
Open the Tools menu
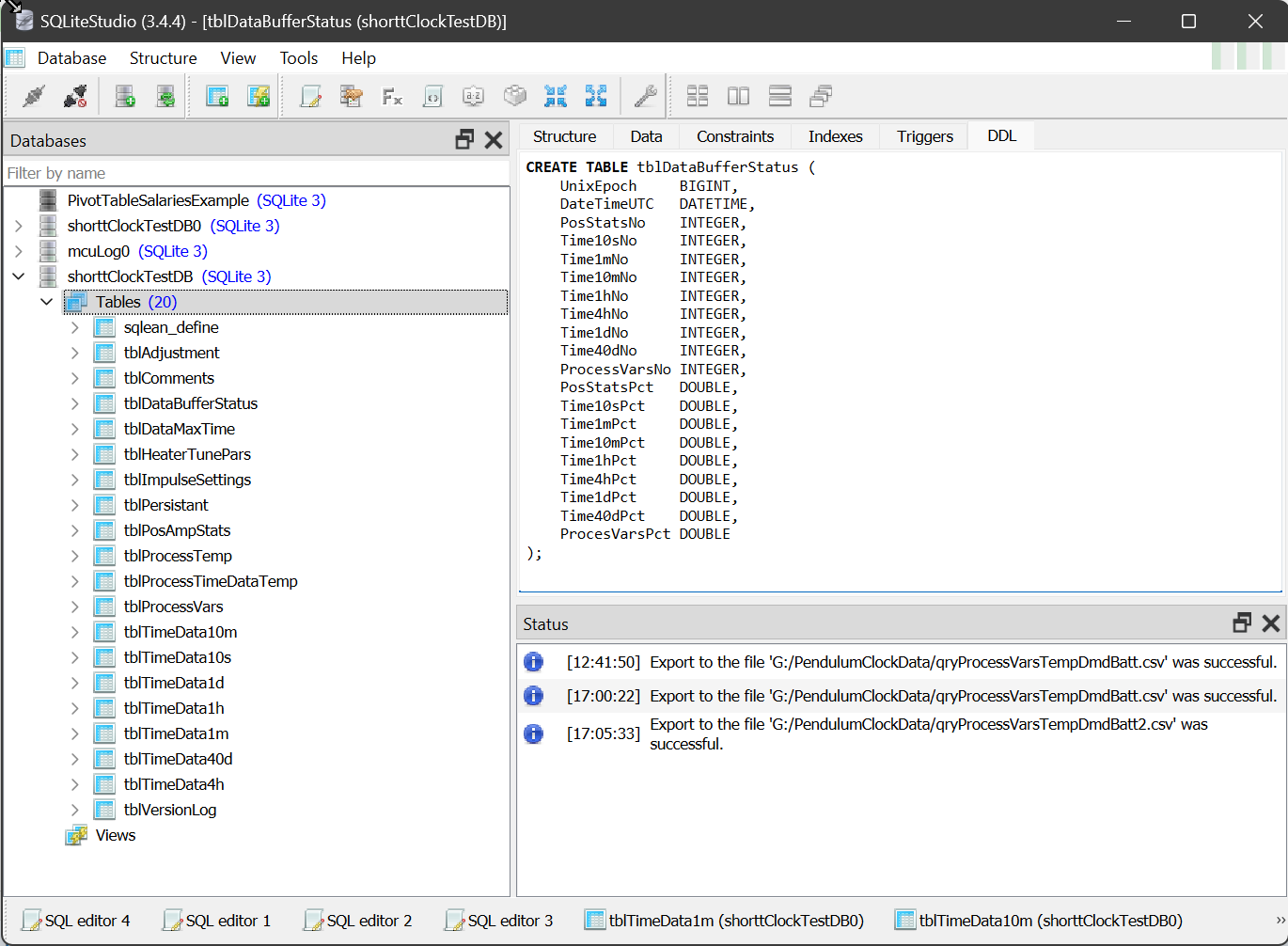[x=298, y=58]
